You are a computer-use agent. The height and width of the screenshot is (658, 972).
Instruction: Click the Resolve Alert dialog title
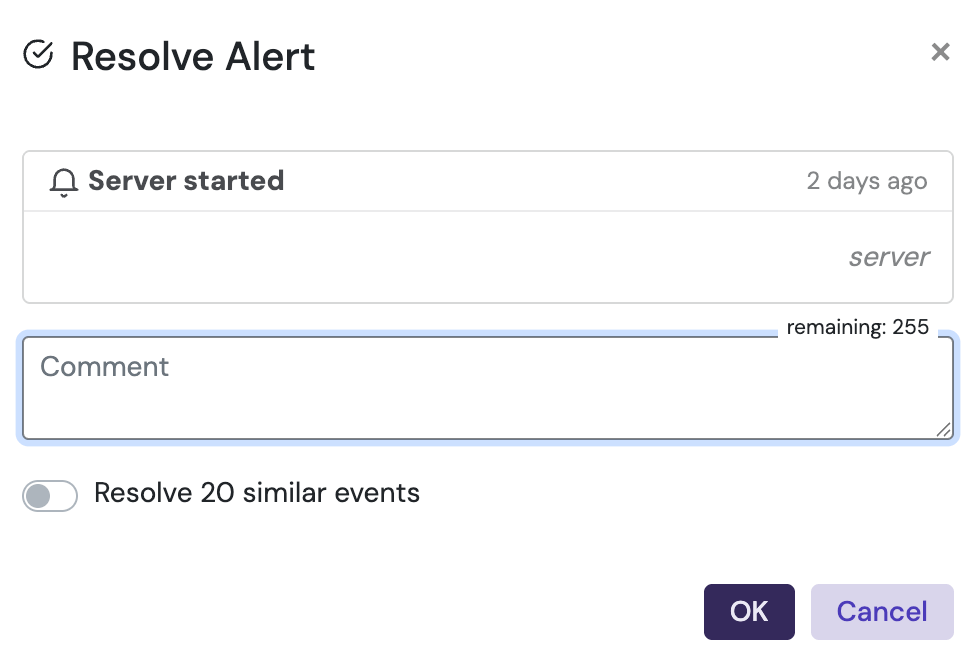pyautogui.click(x=192, y=57)
